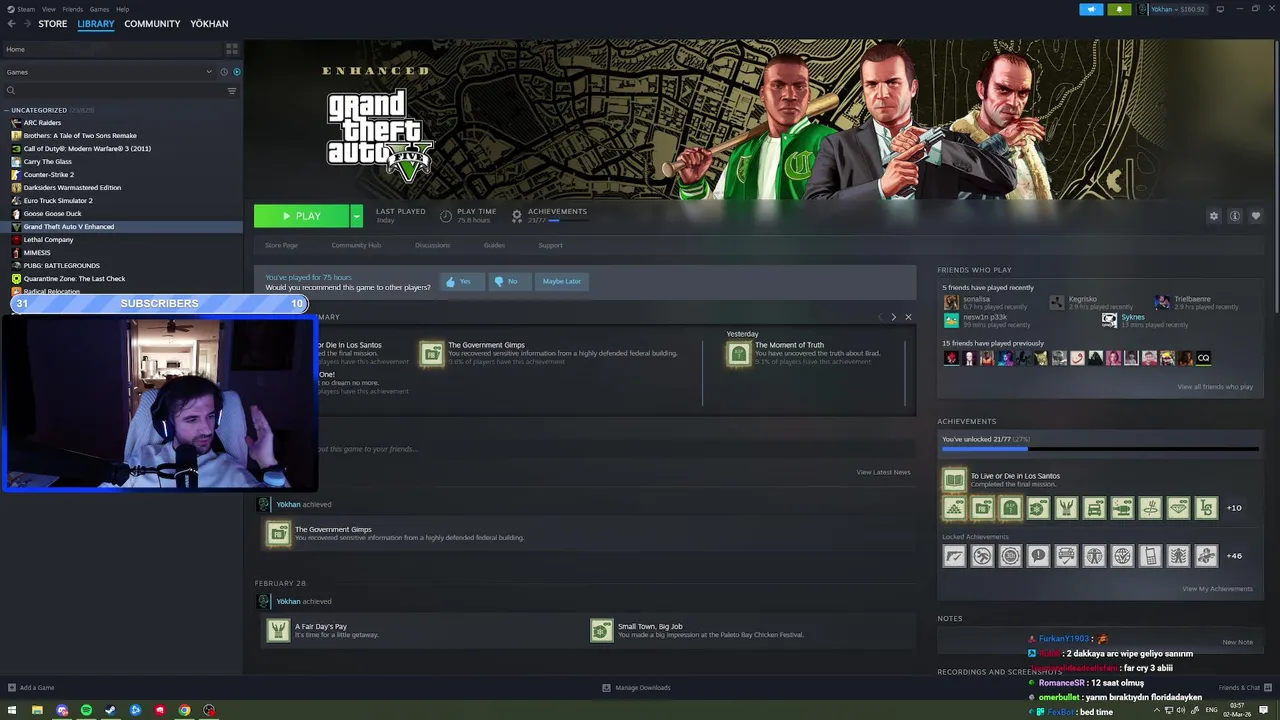Screen dimensions: 1280x720
Task: Select ARC Raiders in game list
Action: pyautogui.click(x=42, y=123)
